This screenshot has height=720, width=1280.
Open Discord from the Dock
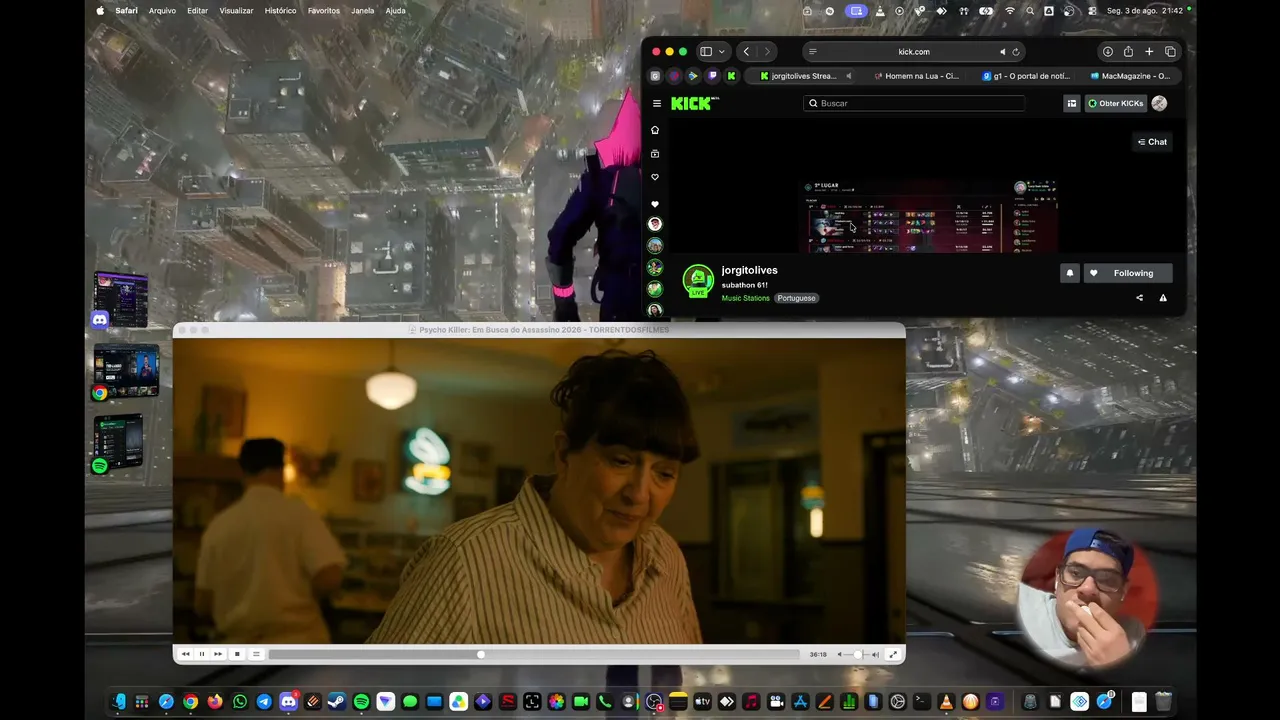(288, 702)
